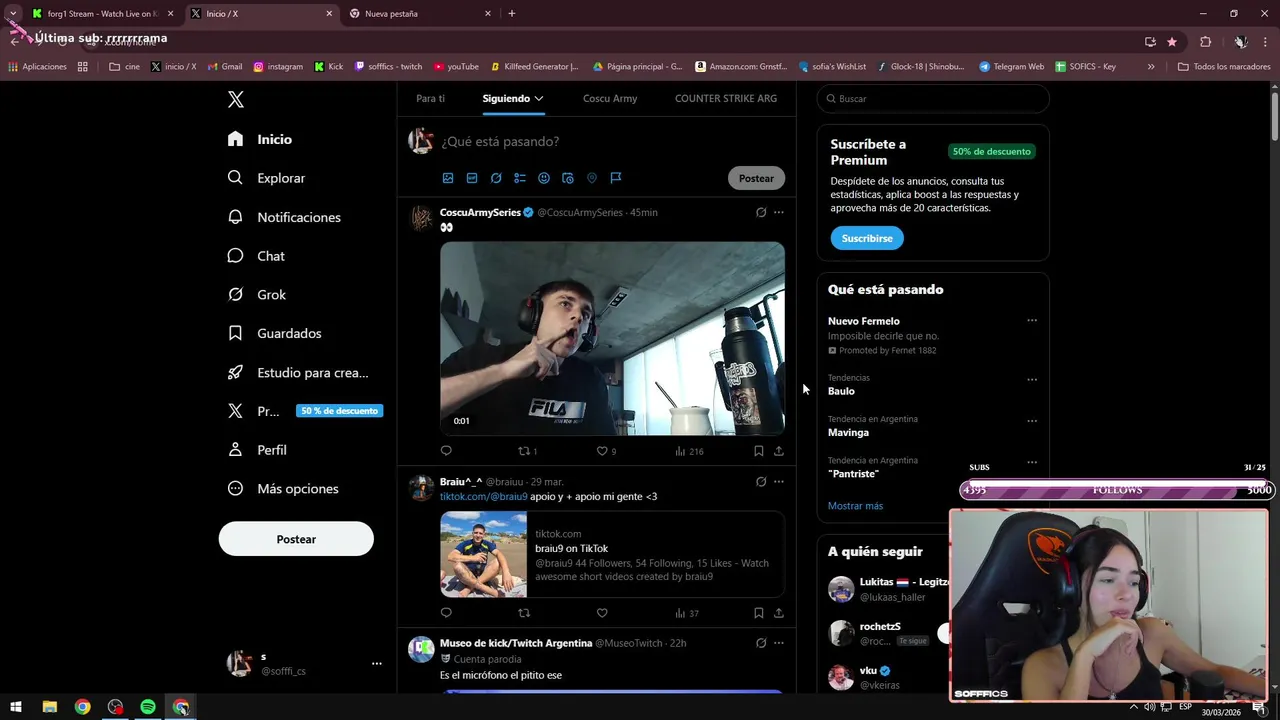Expand Todos los marcadores folder
The height and width of the screenshot is (720, 1280).
tap(1224, 67)
